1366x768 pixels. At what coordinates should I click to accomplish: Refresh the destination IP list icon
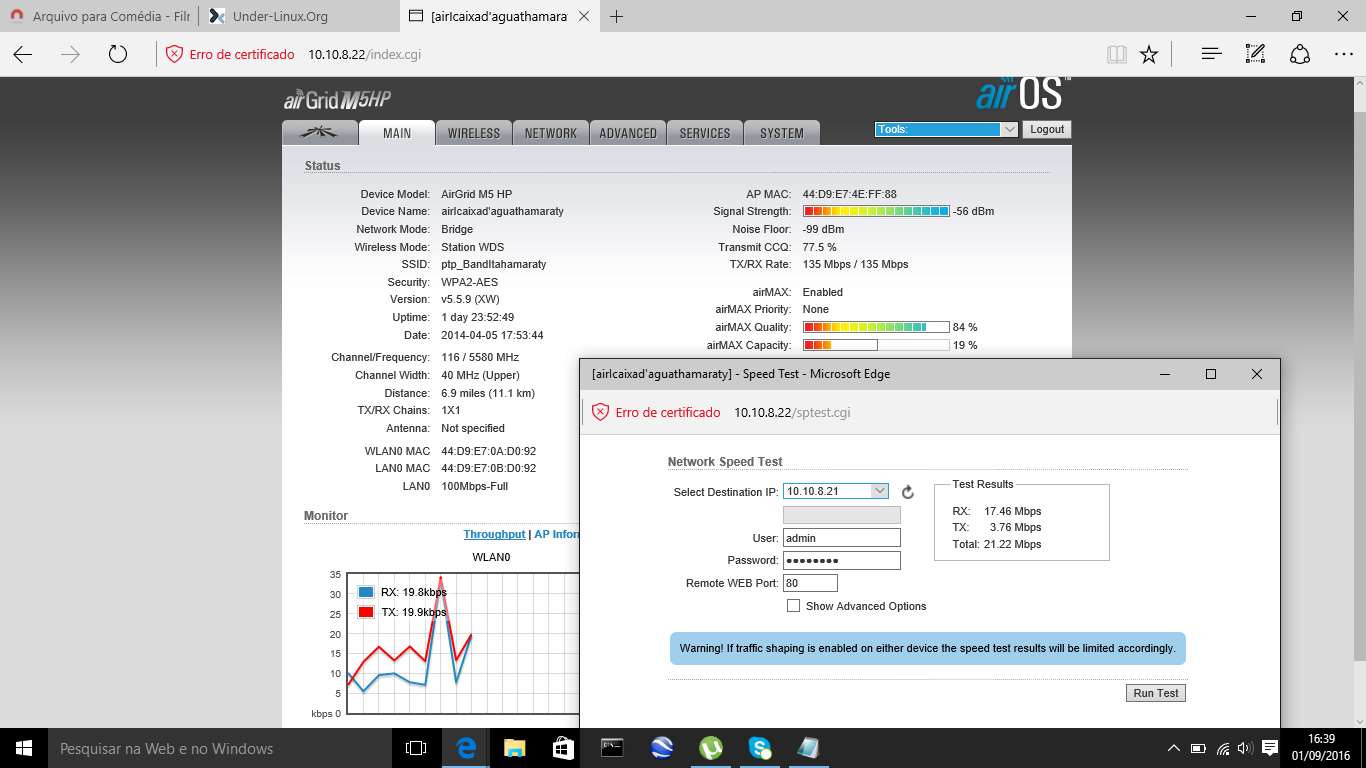[x=908, y=492]
